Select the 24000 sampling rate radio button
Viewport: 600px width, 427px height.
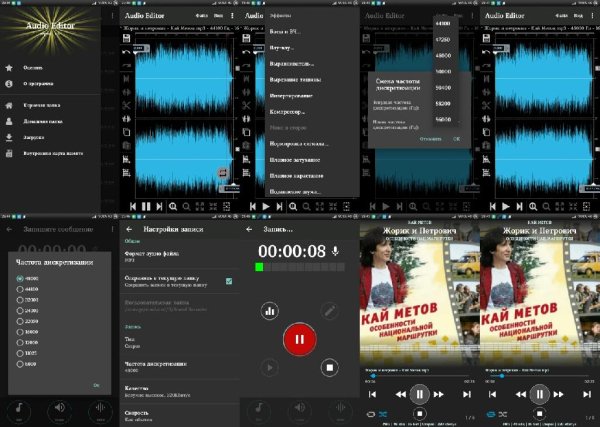[x=20, y=311]
